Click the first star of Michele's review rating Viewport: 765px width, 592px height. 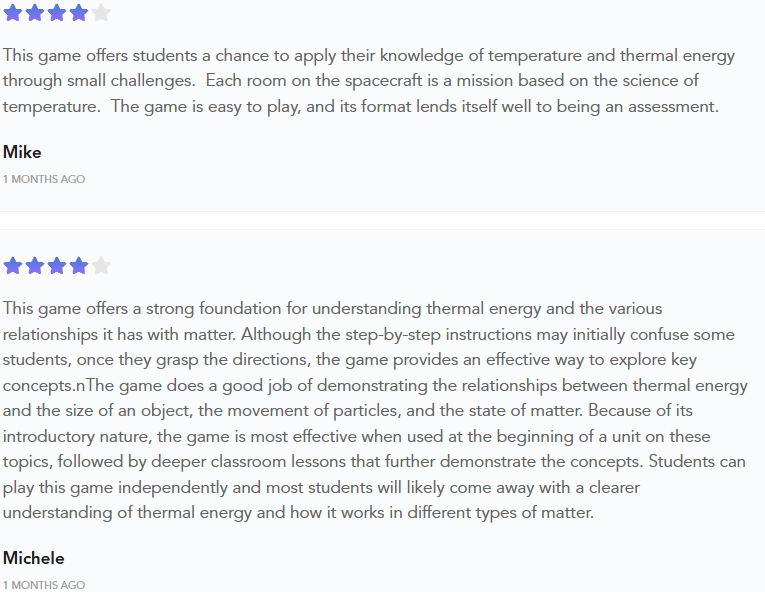(13, 266)
